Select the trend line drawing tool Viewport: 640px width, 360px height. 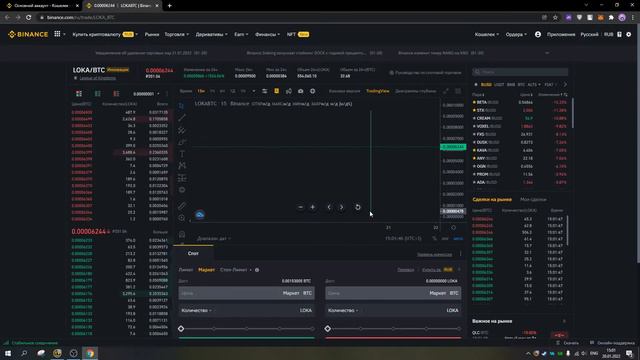[182, 118]
